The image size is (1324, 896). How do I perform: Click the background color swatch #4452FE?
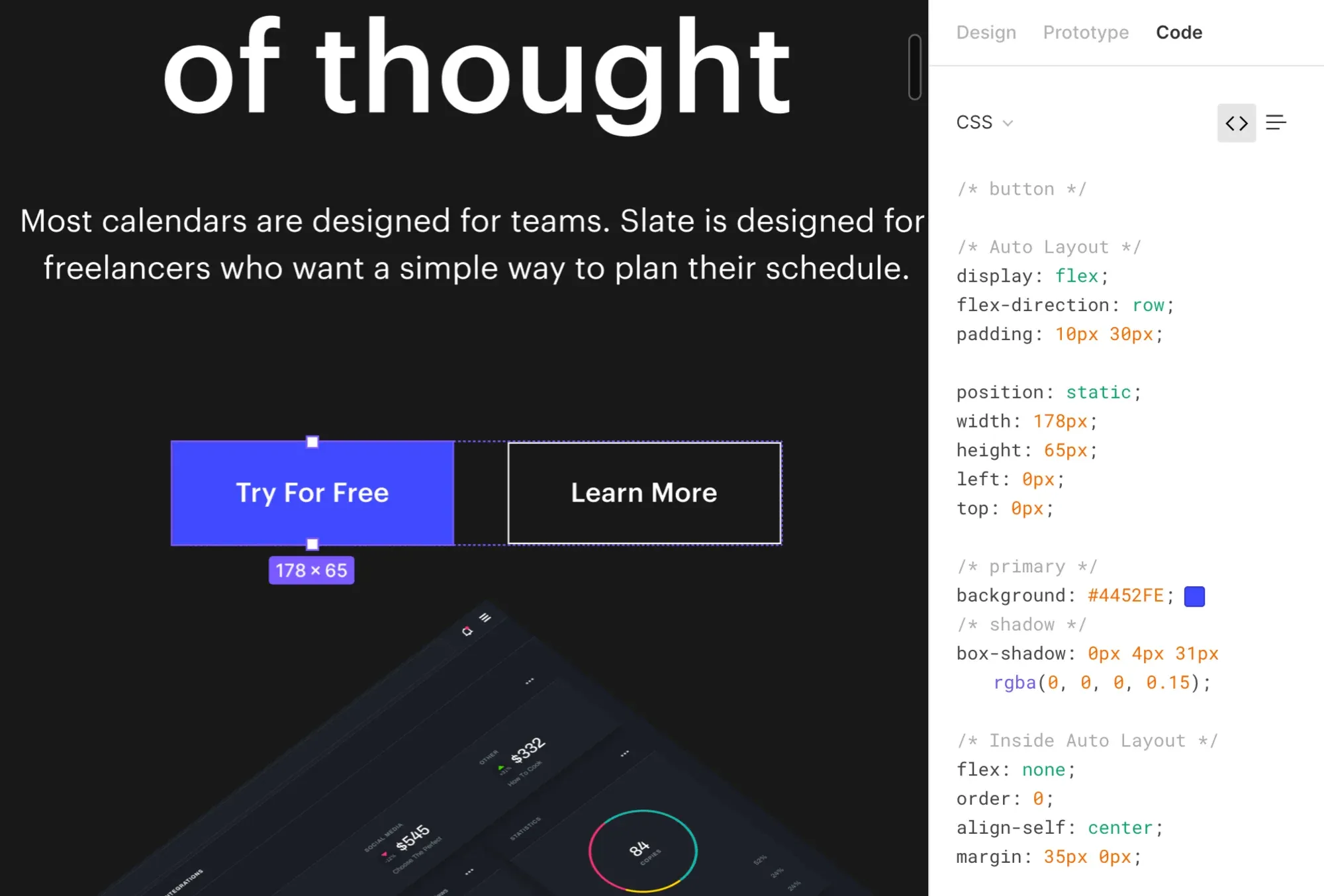[x=1195, y=595]
